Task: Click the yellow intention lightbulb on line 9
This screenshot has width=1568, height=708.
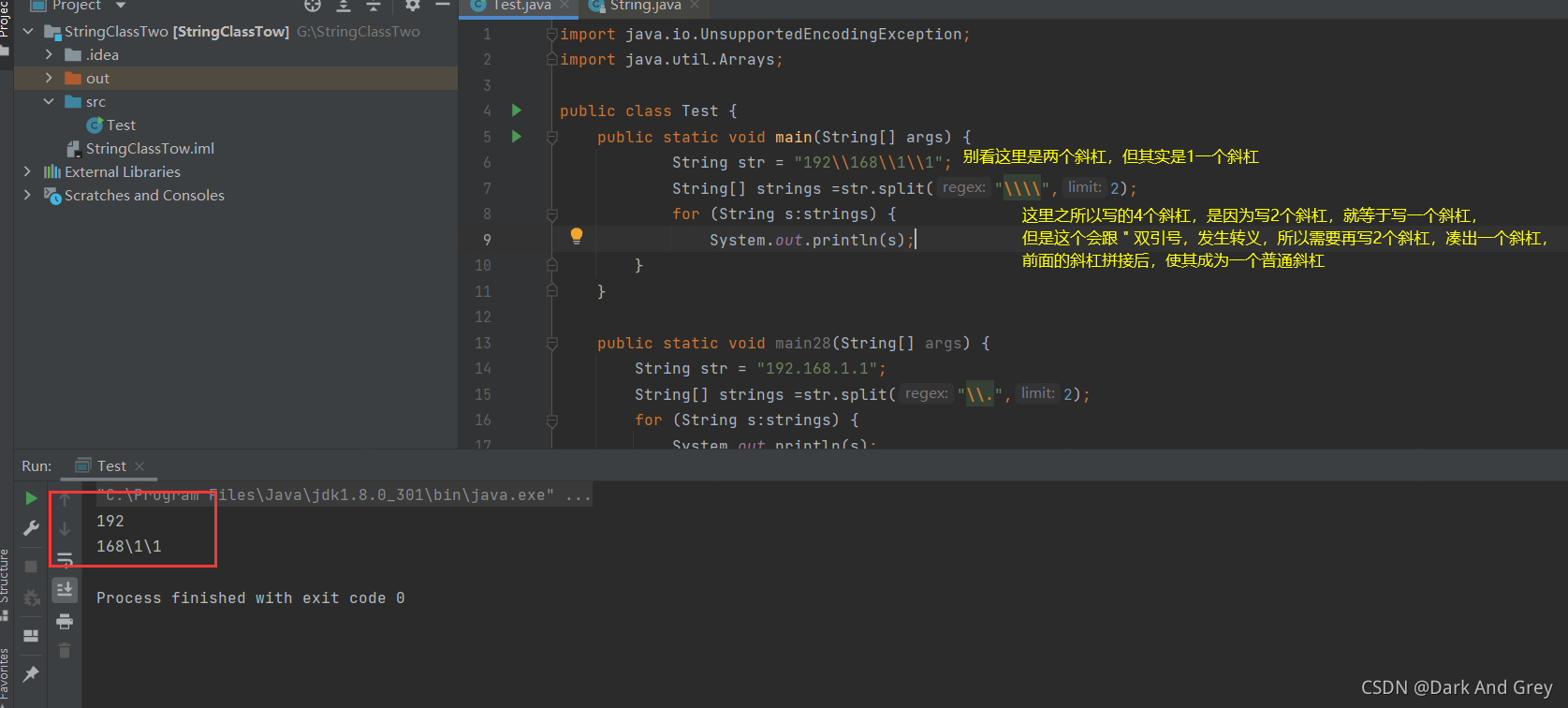Action: (x=577, y=236)
